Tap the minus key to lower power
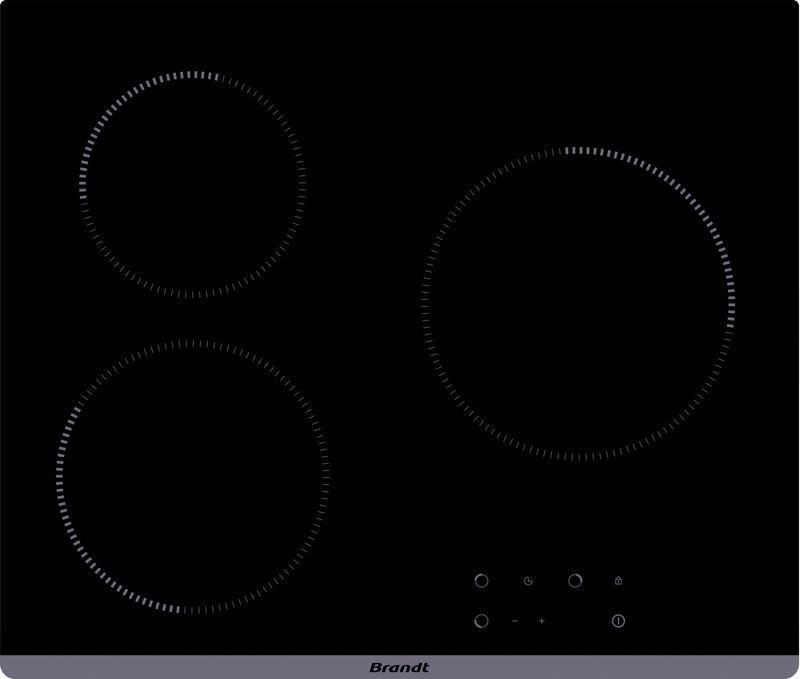800x679 pixels. pos(515,621)
